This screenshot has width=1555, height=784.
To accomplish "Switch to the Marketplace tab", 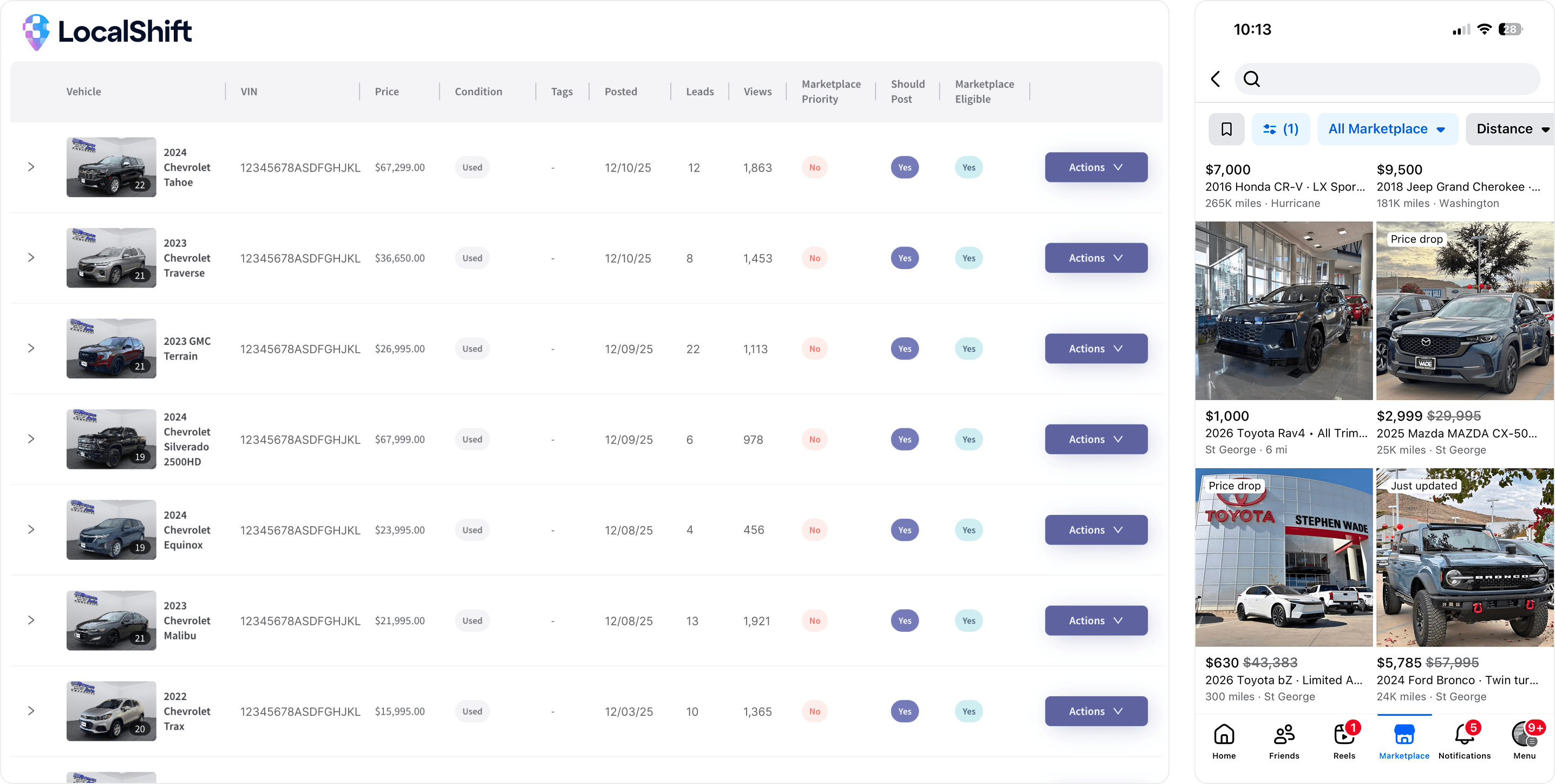I will pos(1403,741).
